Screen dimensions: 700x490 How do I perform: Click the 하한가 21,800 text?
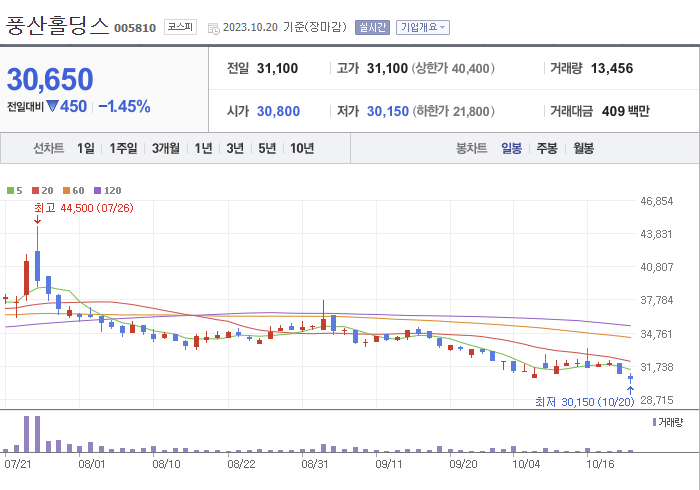tap(453, 111)
